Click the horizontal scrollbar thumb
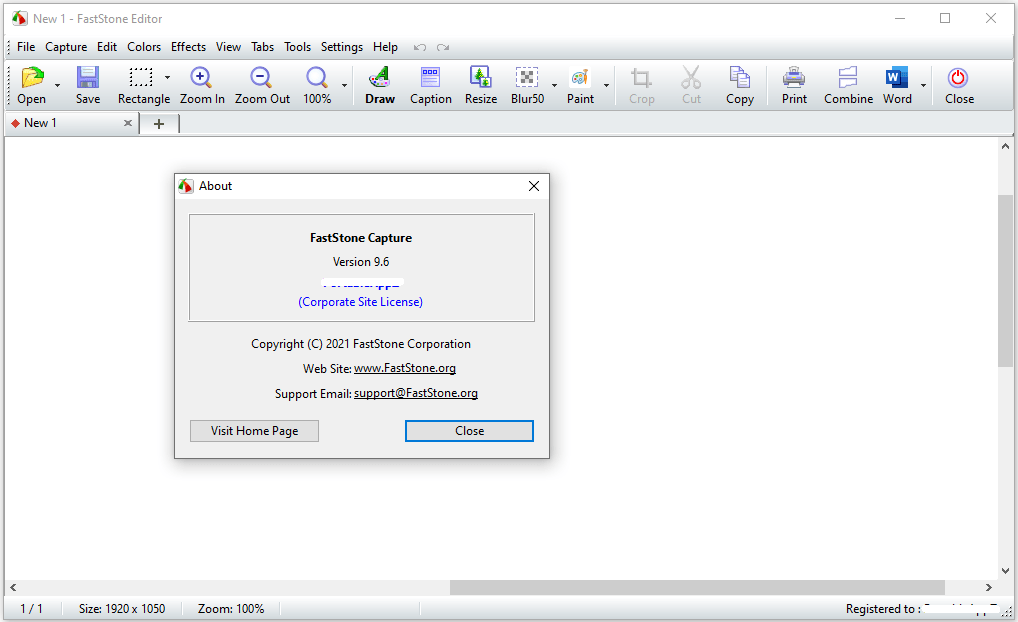This screenshot has height=622, width=1018. 697,587
